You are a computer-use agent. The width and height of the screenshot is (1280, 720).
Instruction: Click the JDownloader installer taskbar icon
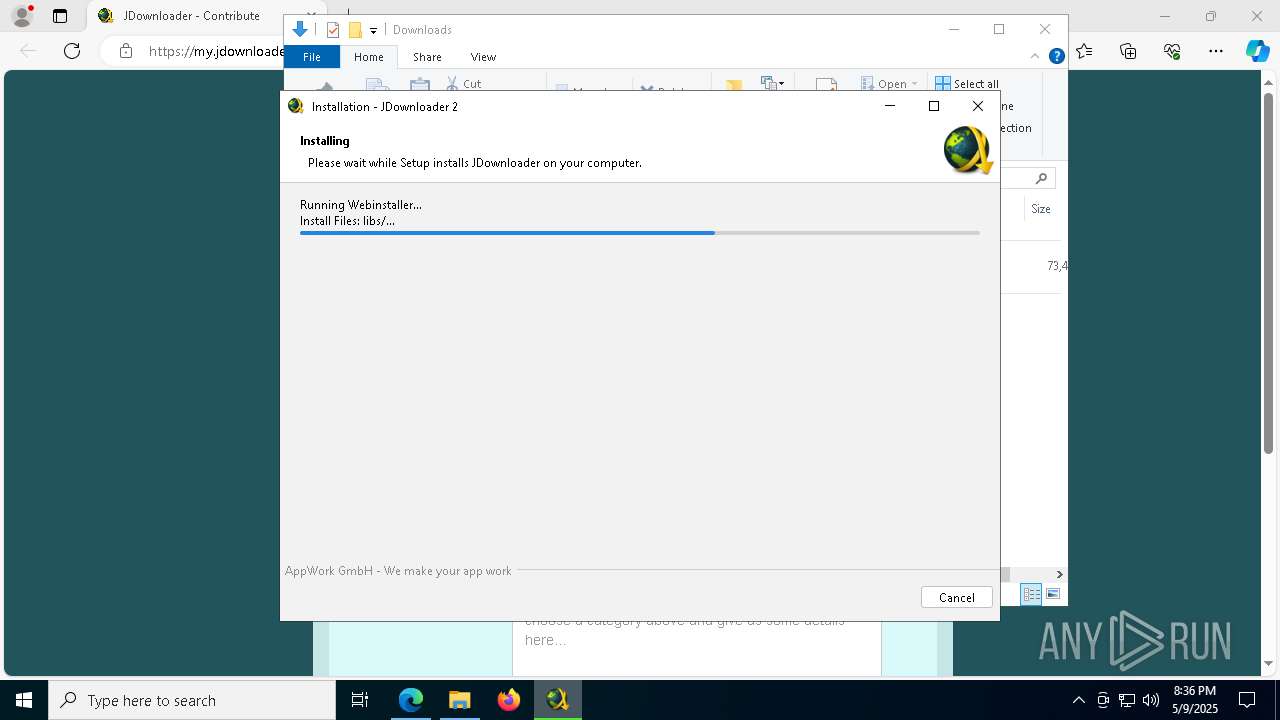click(x=557, y=700)
